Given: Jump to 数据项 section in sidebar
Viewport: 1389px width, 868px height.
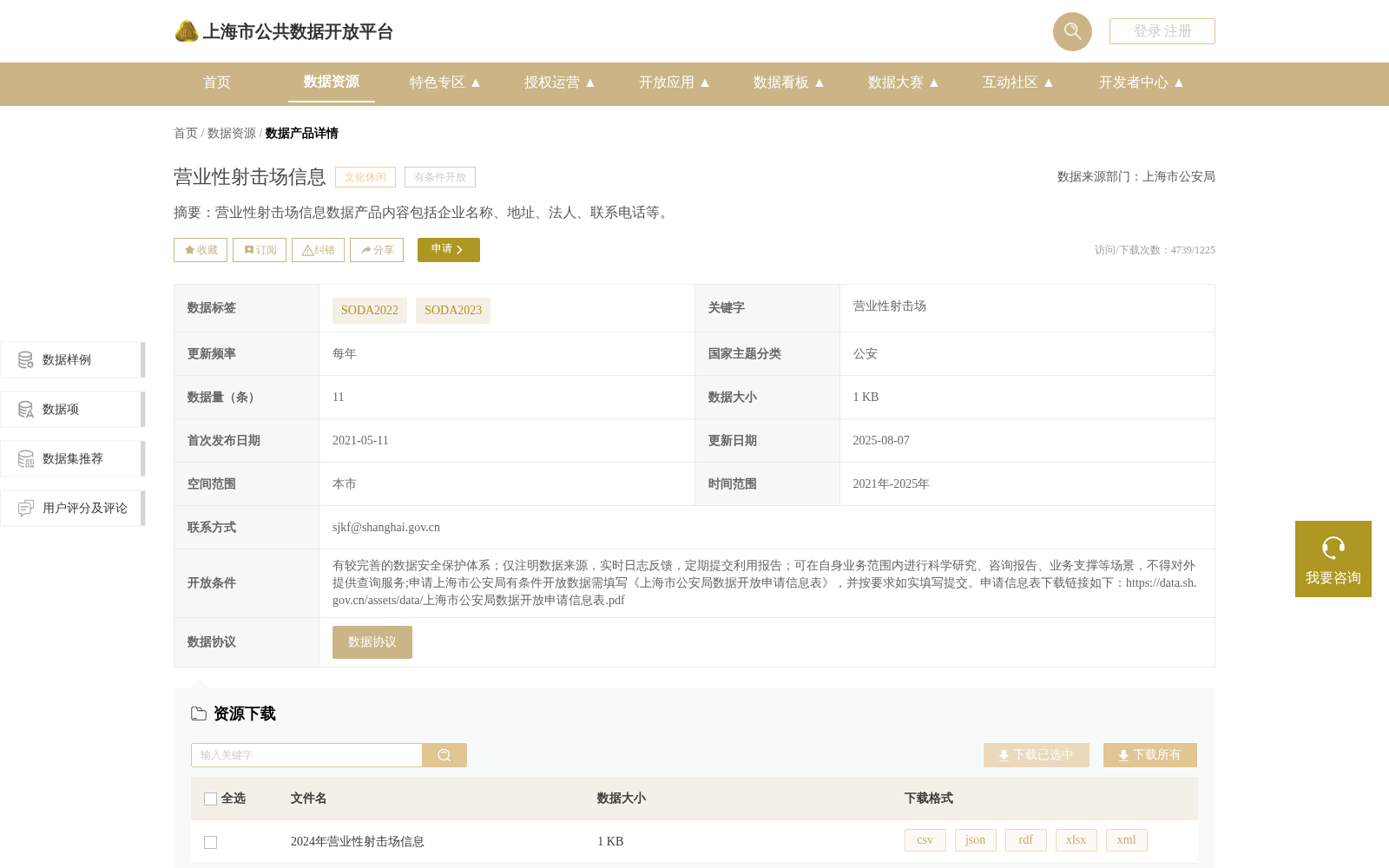Looking at the screenshot, I should (x=72, y=410).
